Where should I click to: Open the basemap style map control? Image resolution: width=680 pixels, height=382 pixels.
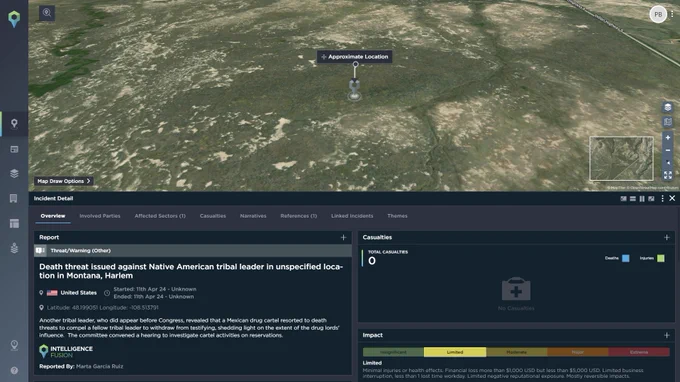(668, 122)
